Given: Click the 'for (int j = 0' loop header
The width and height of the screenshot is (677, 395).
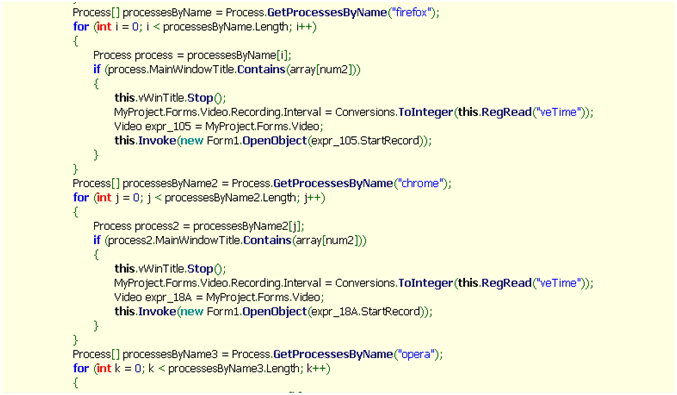Looking at the screenshot, I should click(x=199, y=198).
